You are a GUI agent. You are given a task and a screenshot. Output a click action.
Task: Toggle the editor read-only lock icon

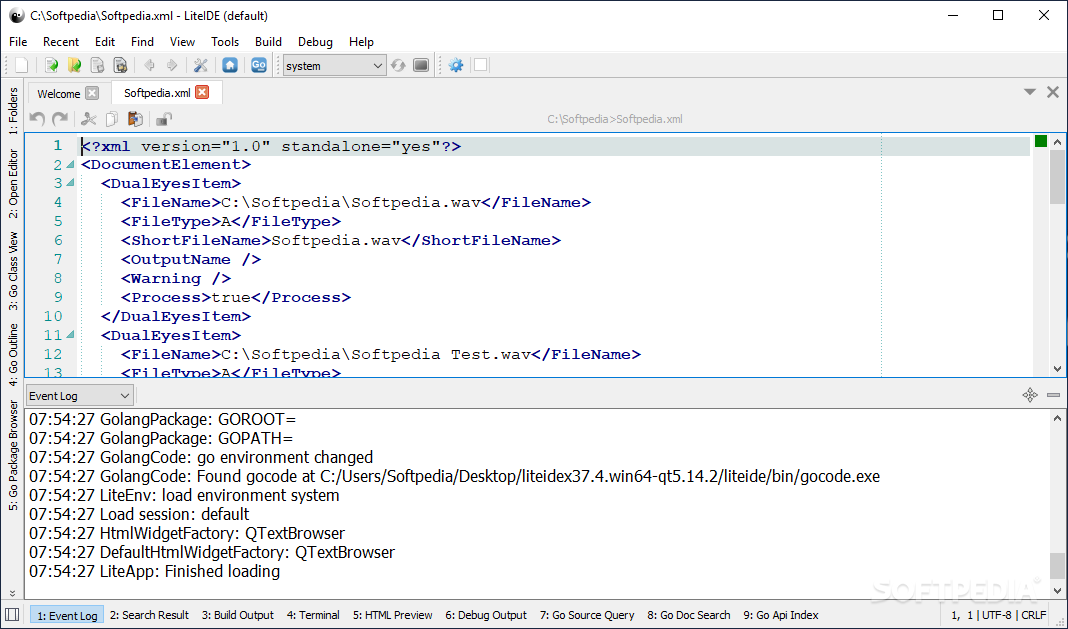pos(163,119)
